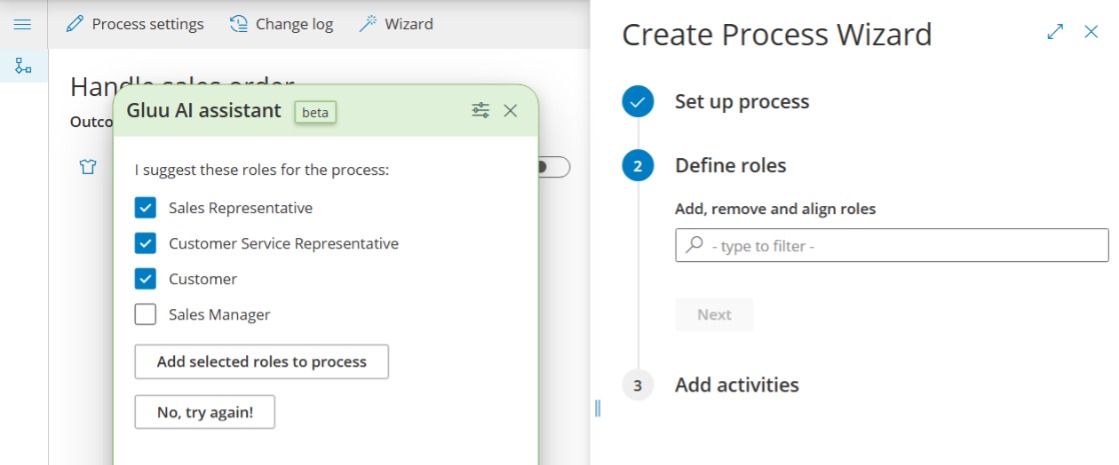Image resolution: width=1119 pixels, height=465 pixels.
Task: Click the panel divider resize handle
Action: click(x=598, y=408)
